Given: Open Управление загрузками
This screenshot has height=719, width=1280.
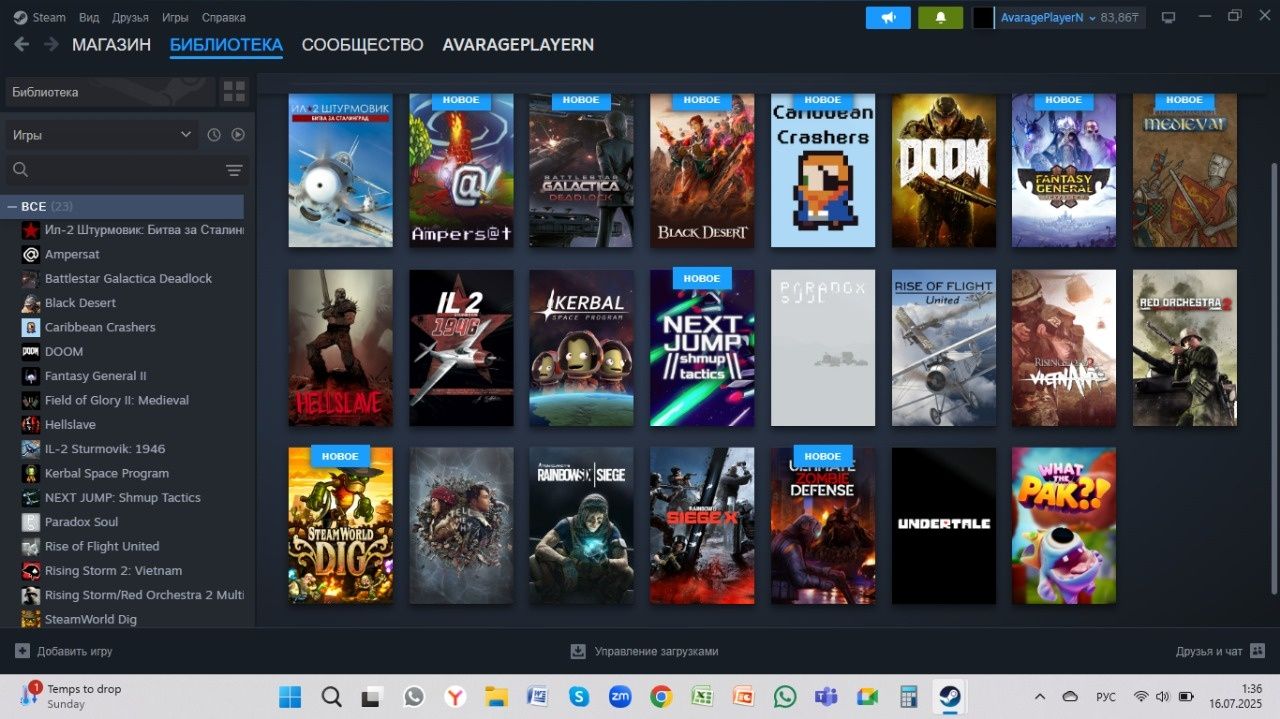Looking at the screenshot, I should tap(644, 651).
